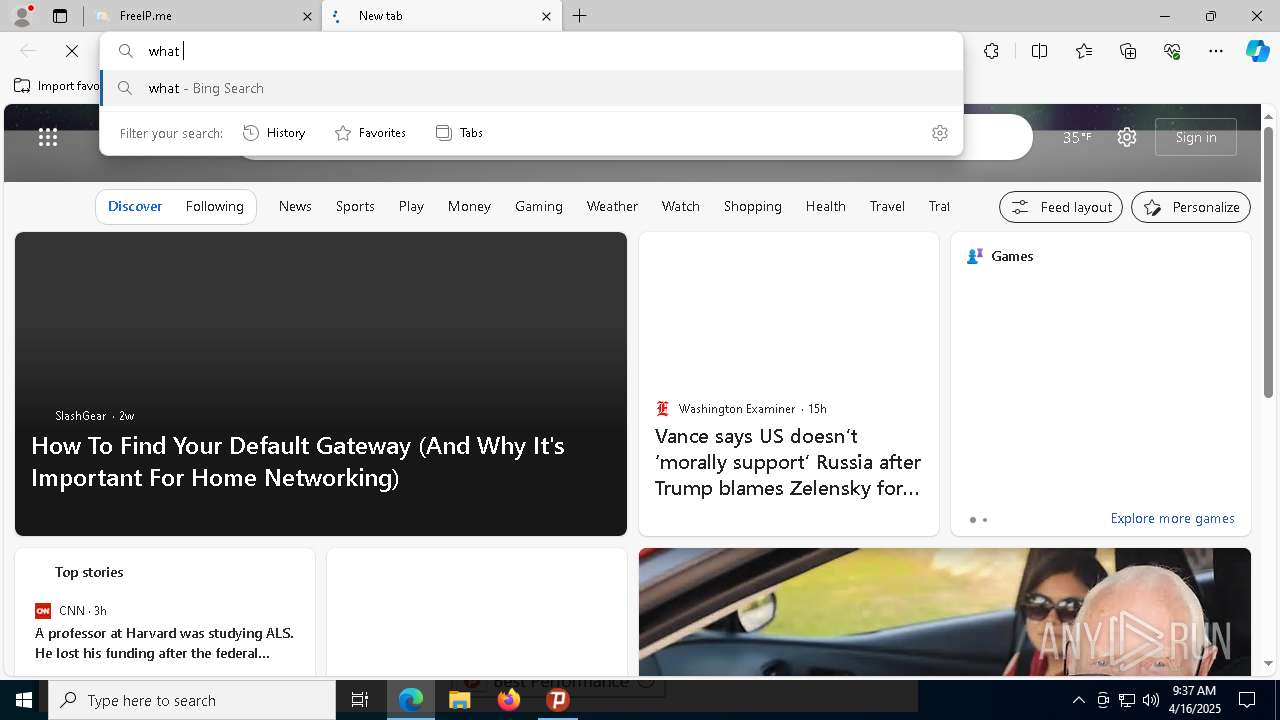Toggle Split screen icon
Image resolution: width=1280 pixels, height=720 pixels.
(1039, 51)
